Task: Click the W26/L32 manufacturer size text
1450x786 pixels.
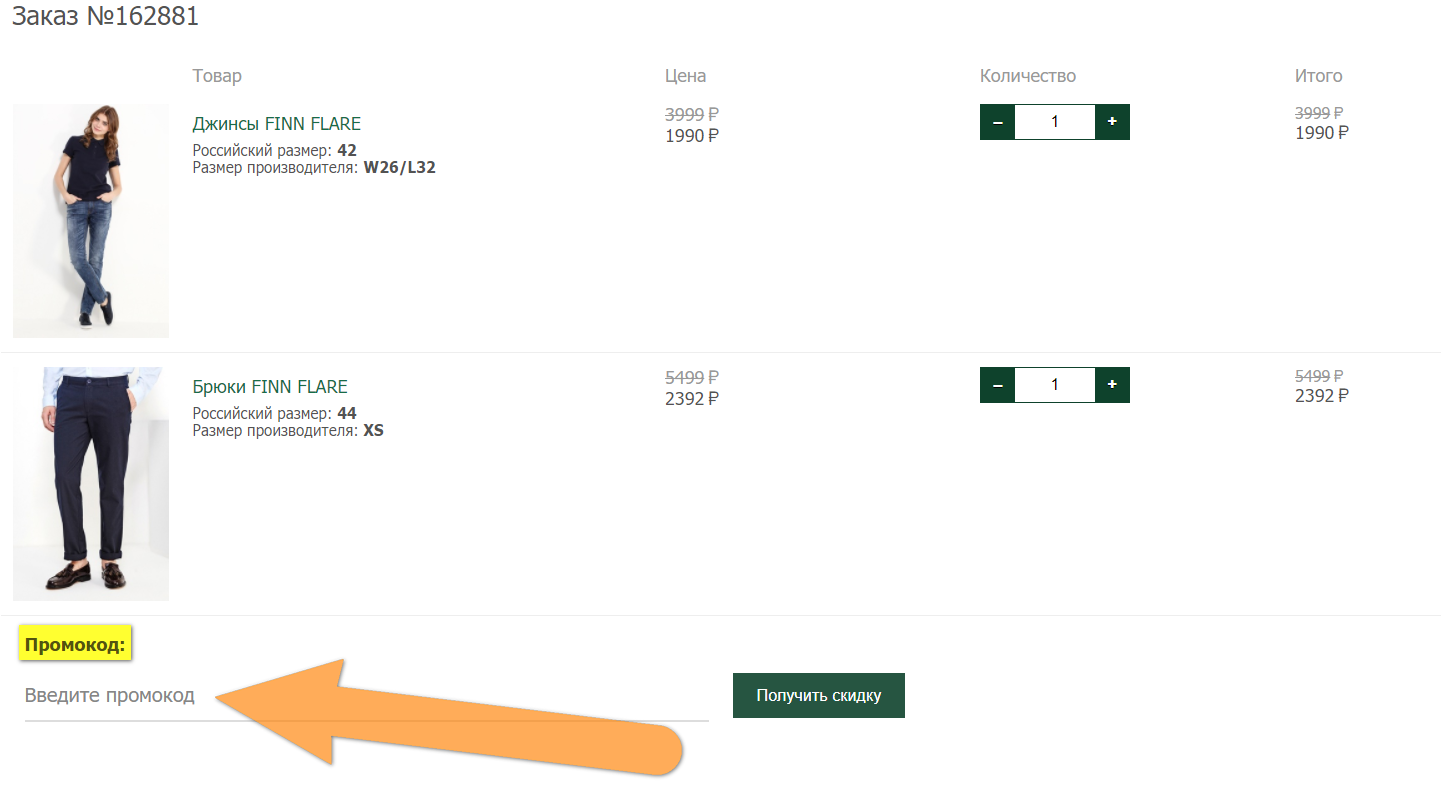Action: [x=399, y=168]
